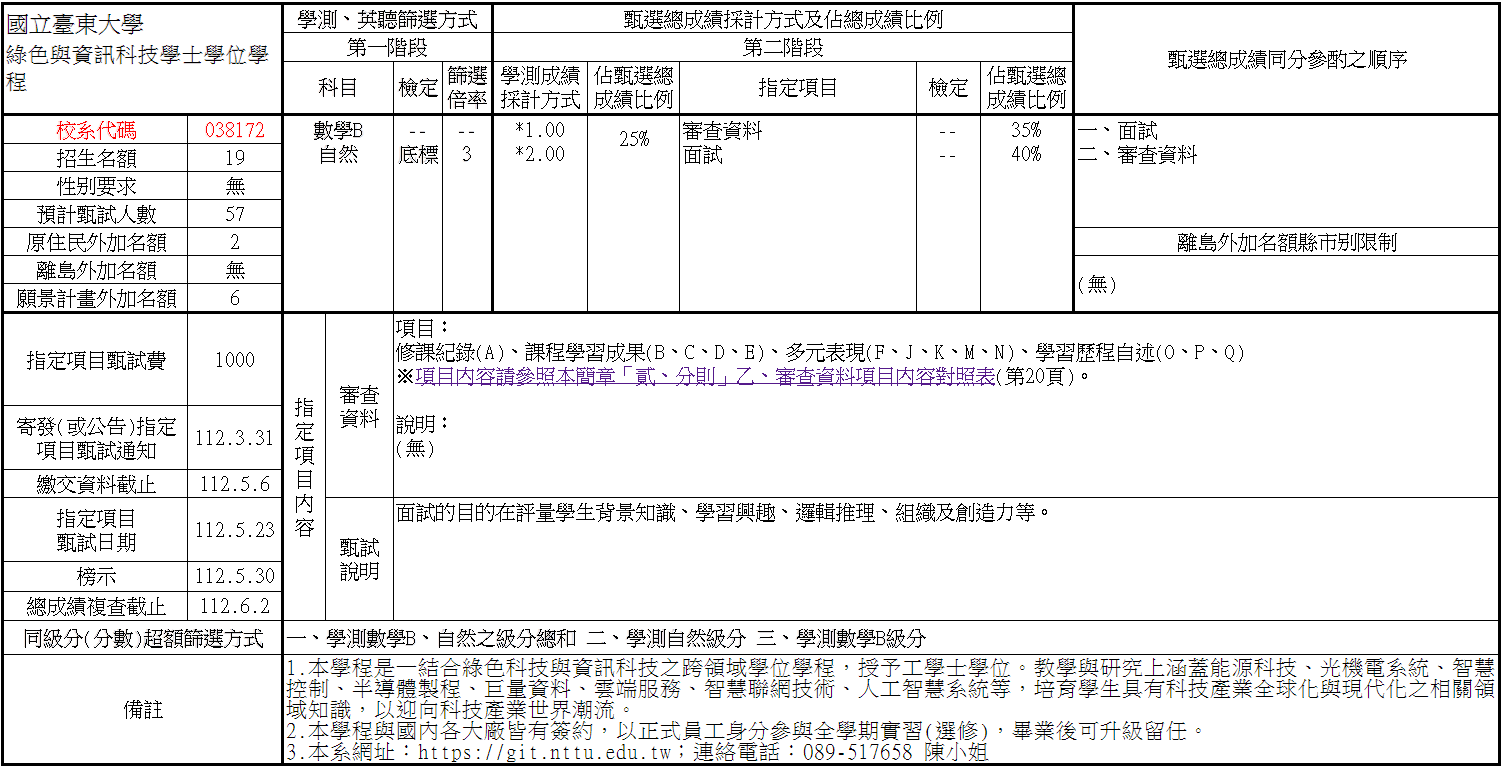1501x766 pixels.
Task: Click the 願景計畫外加名額 label
Action: [96, 298]
